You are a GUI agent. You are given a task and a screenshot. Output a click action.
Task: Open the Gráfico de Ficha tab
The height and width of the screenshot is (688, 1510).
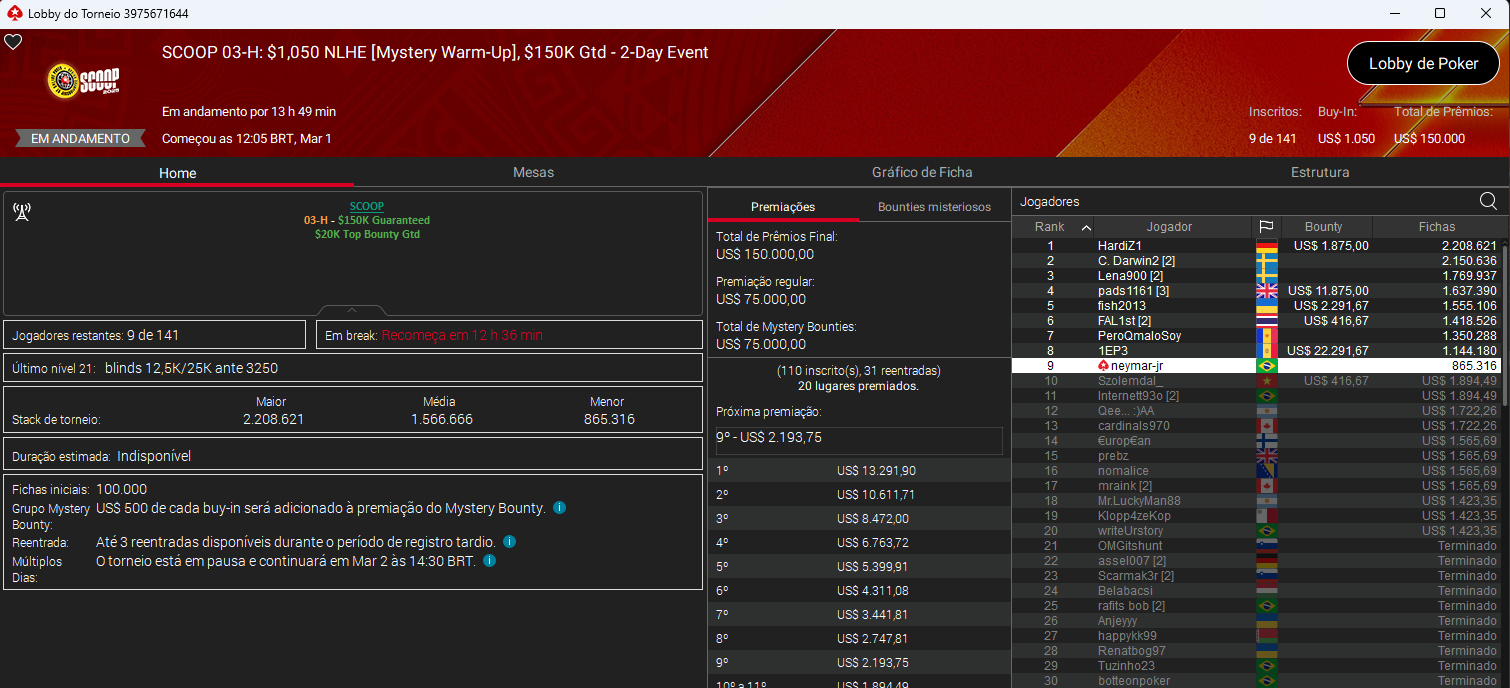point(921,172)
